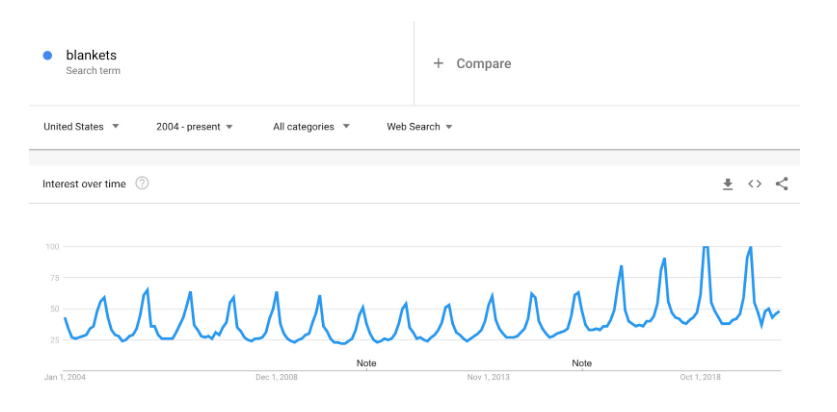Click the Compare text to add a term
837x412 pixels.
[484, 63]
